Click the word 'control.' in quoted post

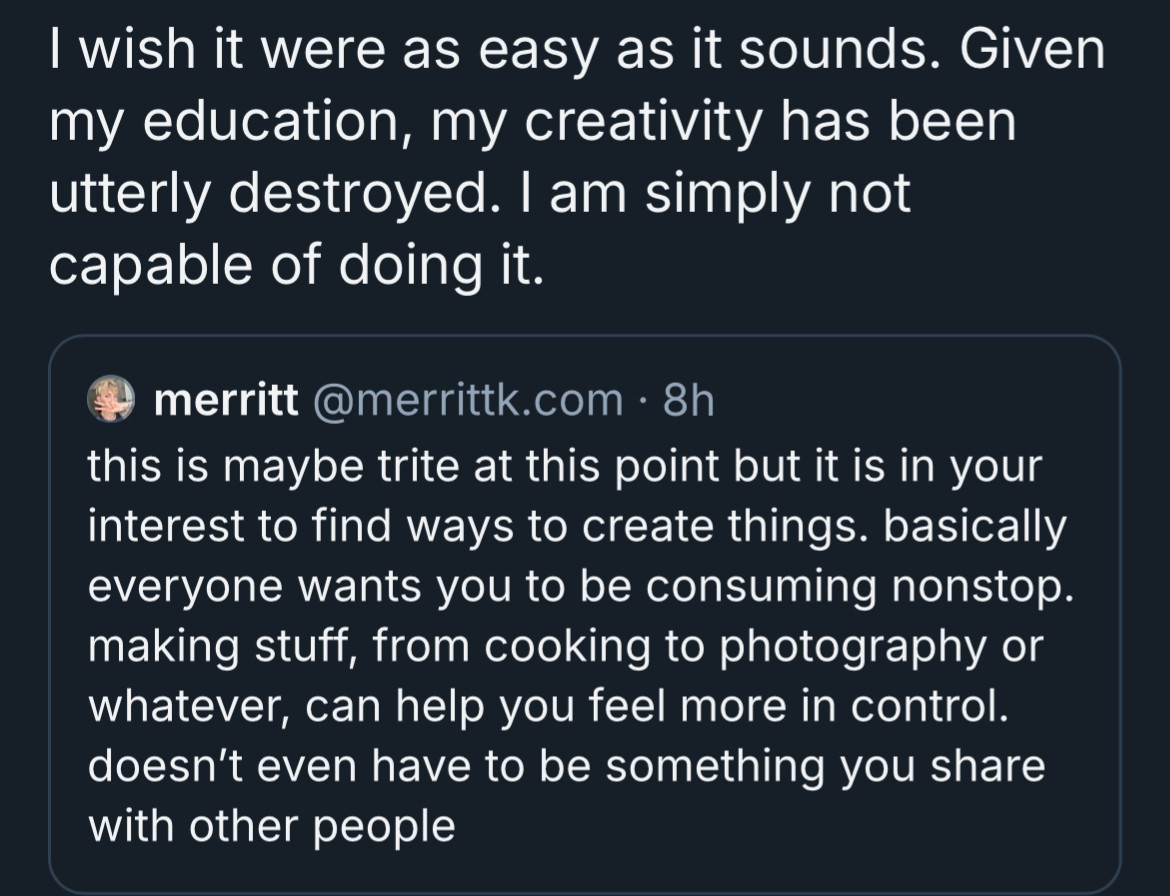[x=930, y=706]
